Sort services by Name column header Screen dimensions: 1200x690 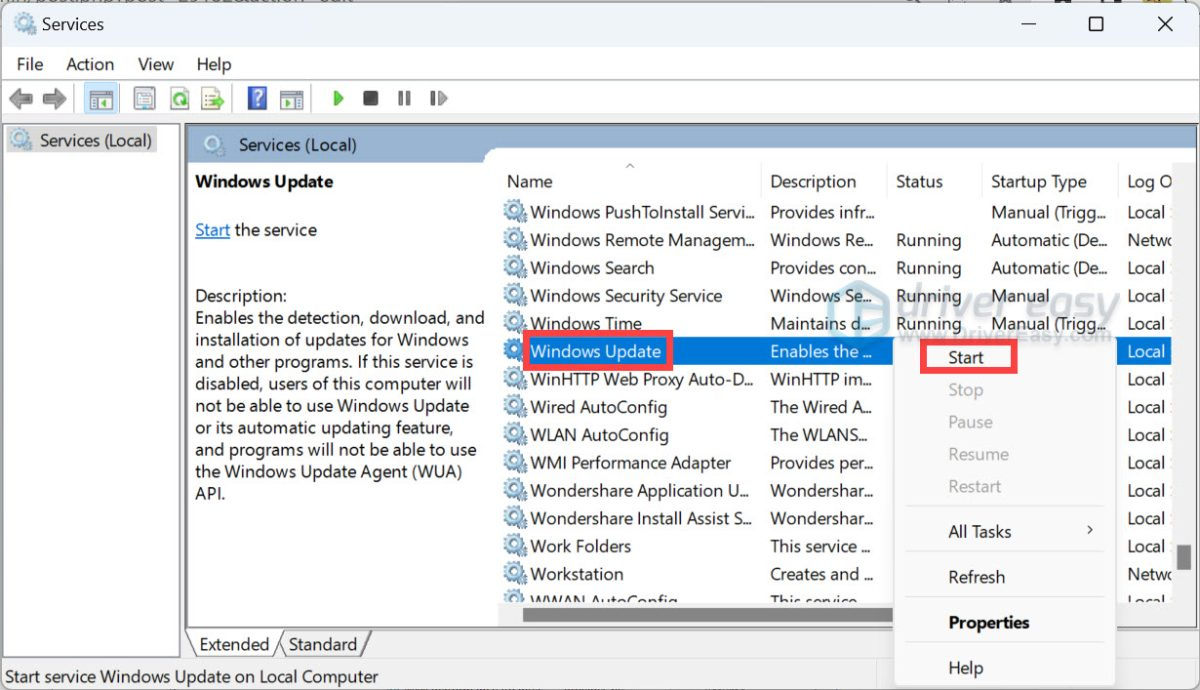[x=530, y=181]
